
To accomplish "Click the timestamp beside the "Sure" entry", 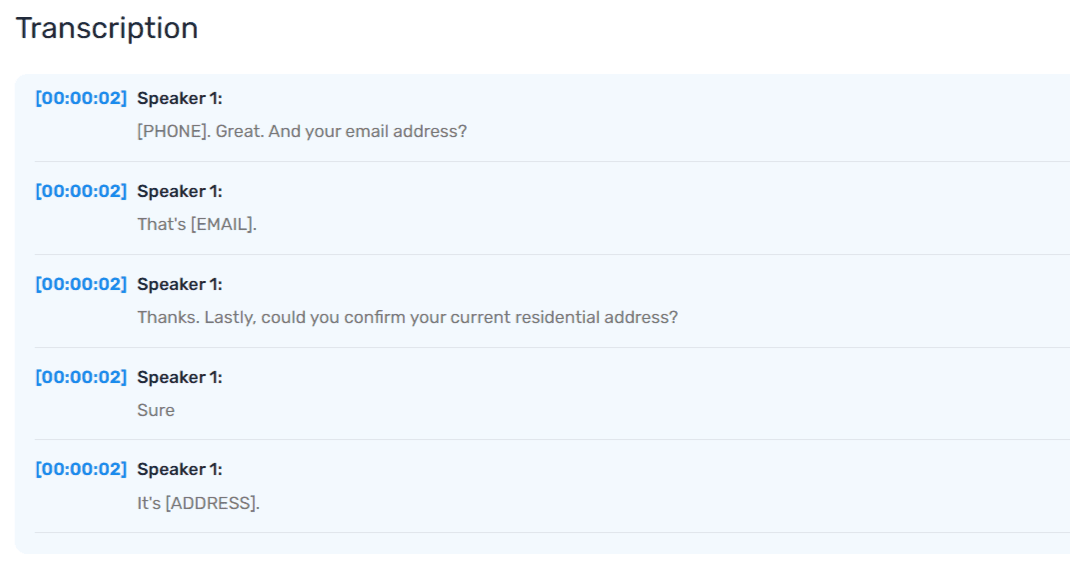I will click(81, 377).
